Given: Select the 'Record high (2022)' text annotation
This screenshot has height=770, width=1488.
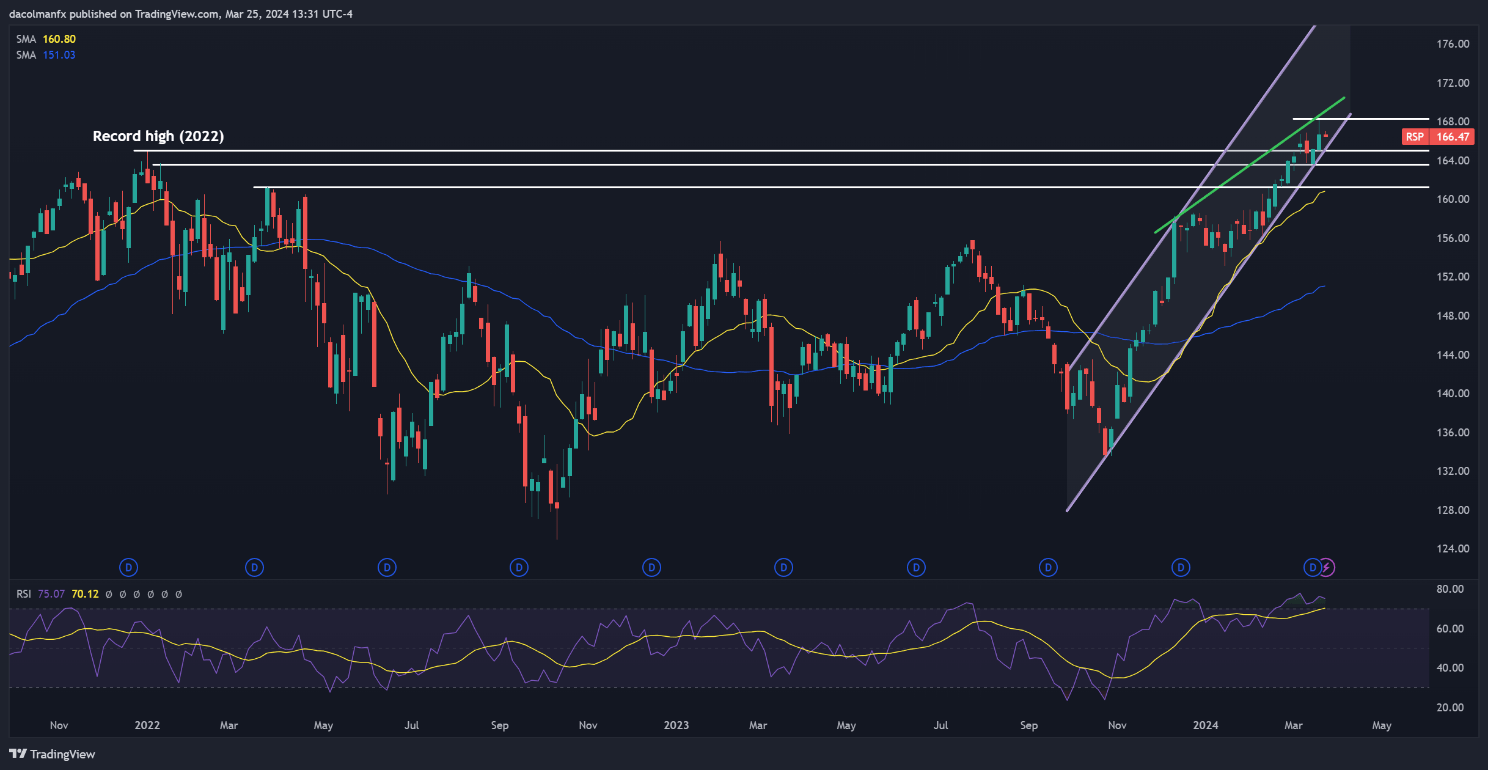Looking at the screenshot, I should 158,135.
